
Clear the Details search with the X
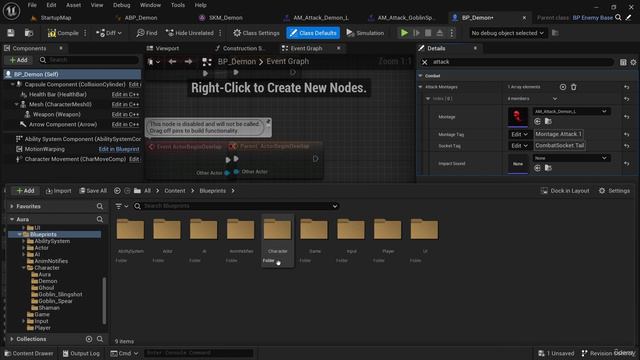coord(424,62)
